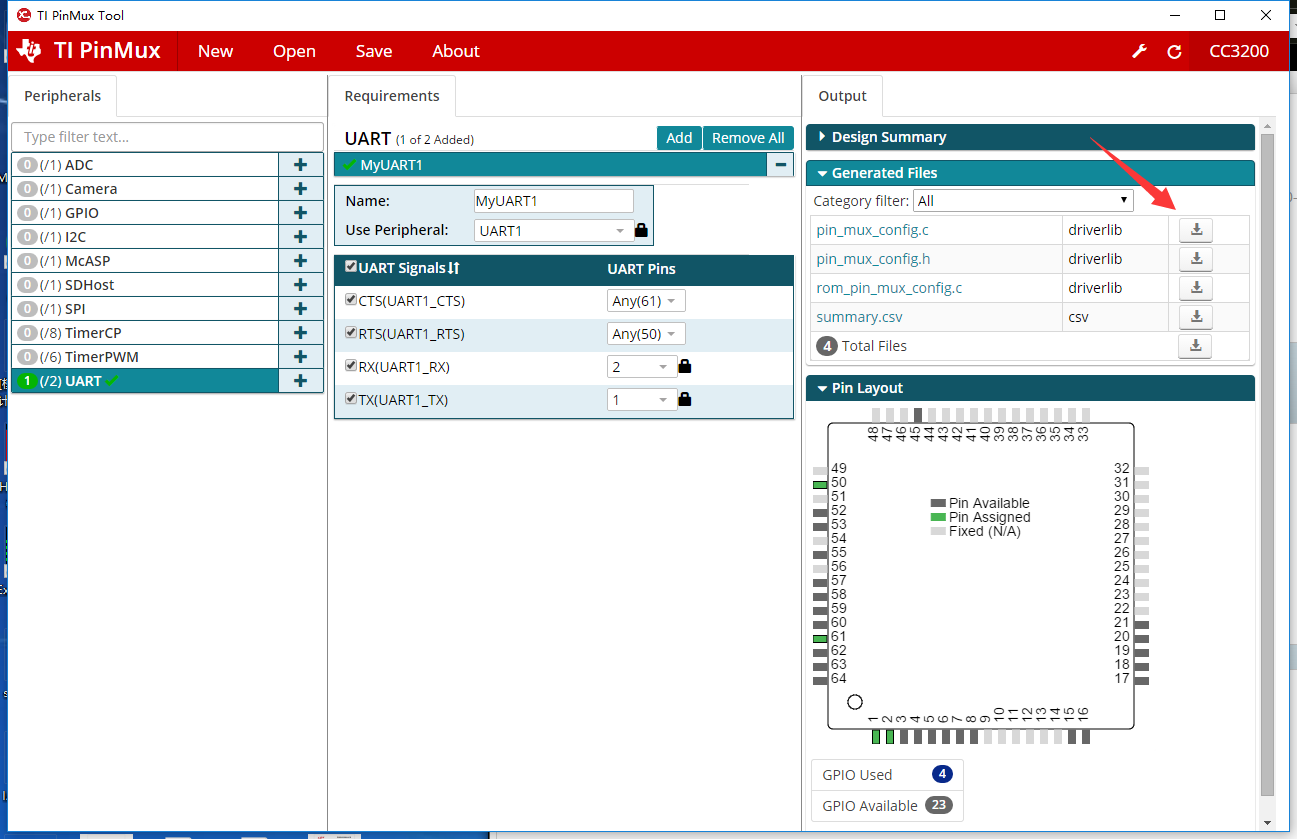The height and width of the screenshot is (839, 1297).
Task: Click Save in the top menu
Action: point(374,52)
